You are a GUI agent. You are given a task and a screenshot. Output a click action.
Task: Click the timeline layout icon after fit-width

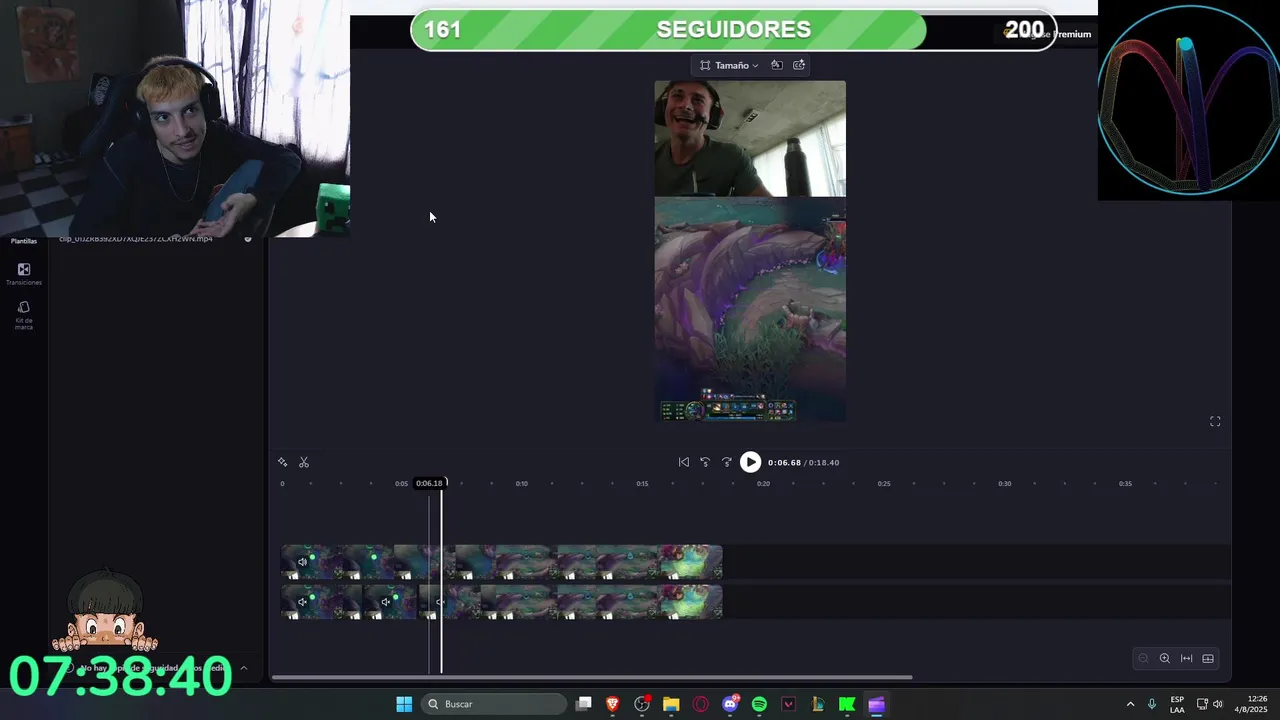pyautogui.click(x=1208, y=658)
